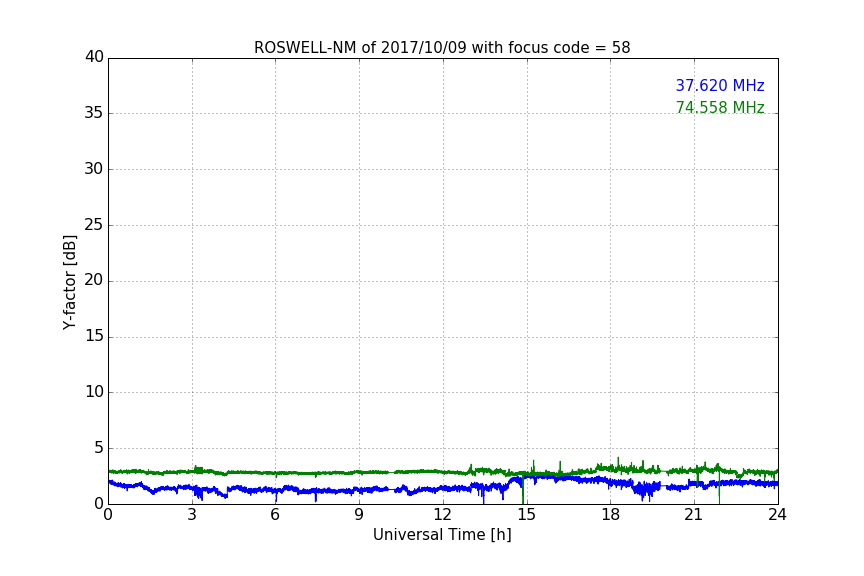Click the x-axis tick label '15'
The height and width of the screenshot is (576, 864).
point(527,515)
